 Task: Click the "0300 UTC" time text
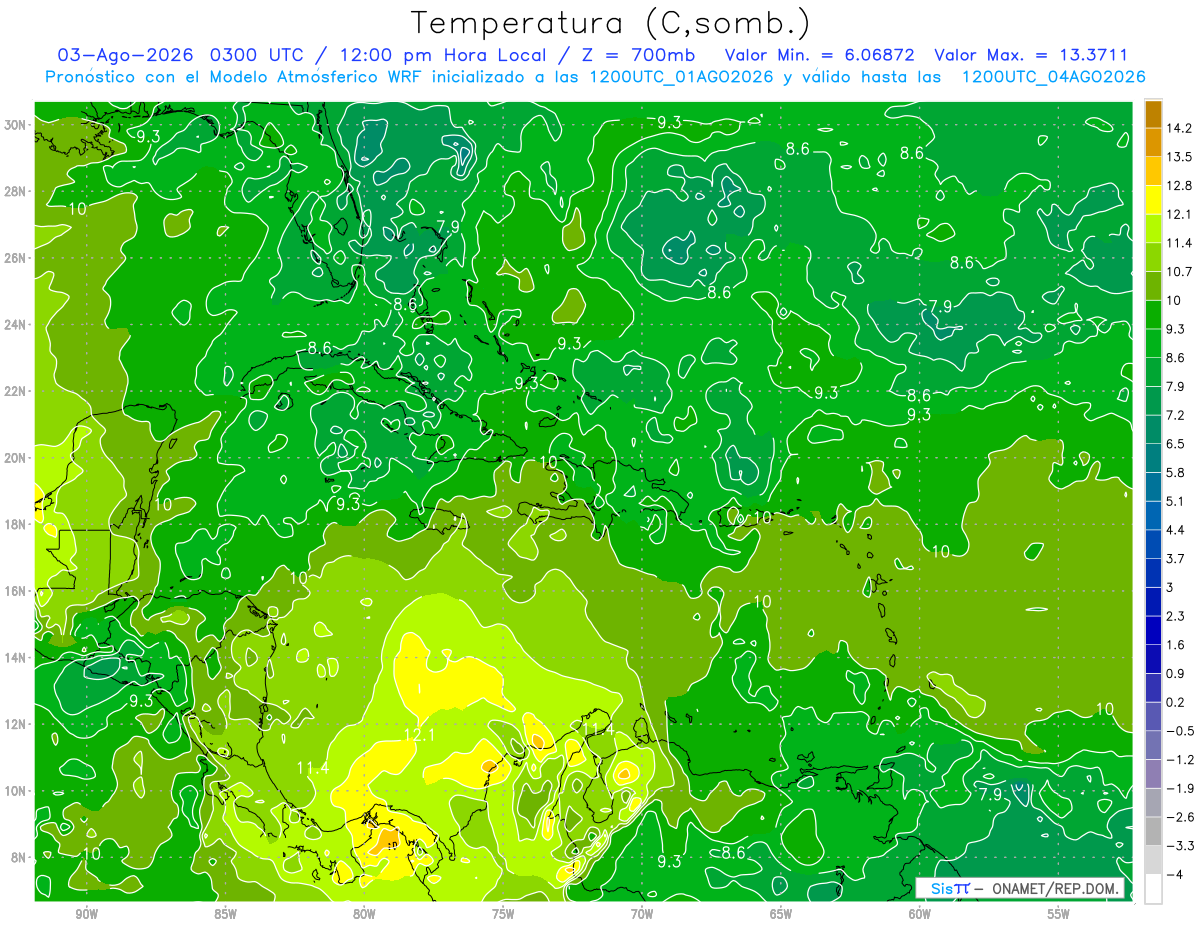(x=257, y=55)
